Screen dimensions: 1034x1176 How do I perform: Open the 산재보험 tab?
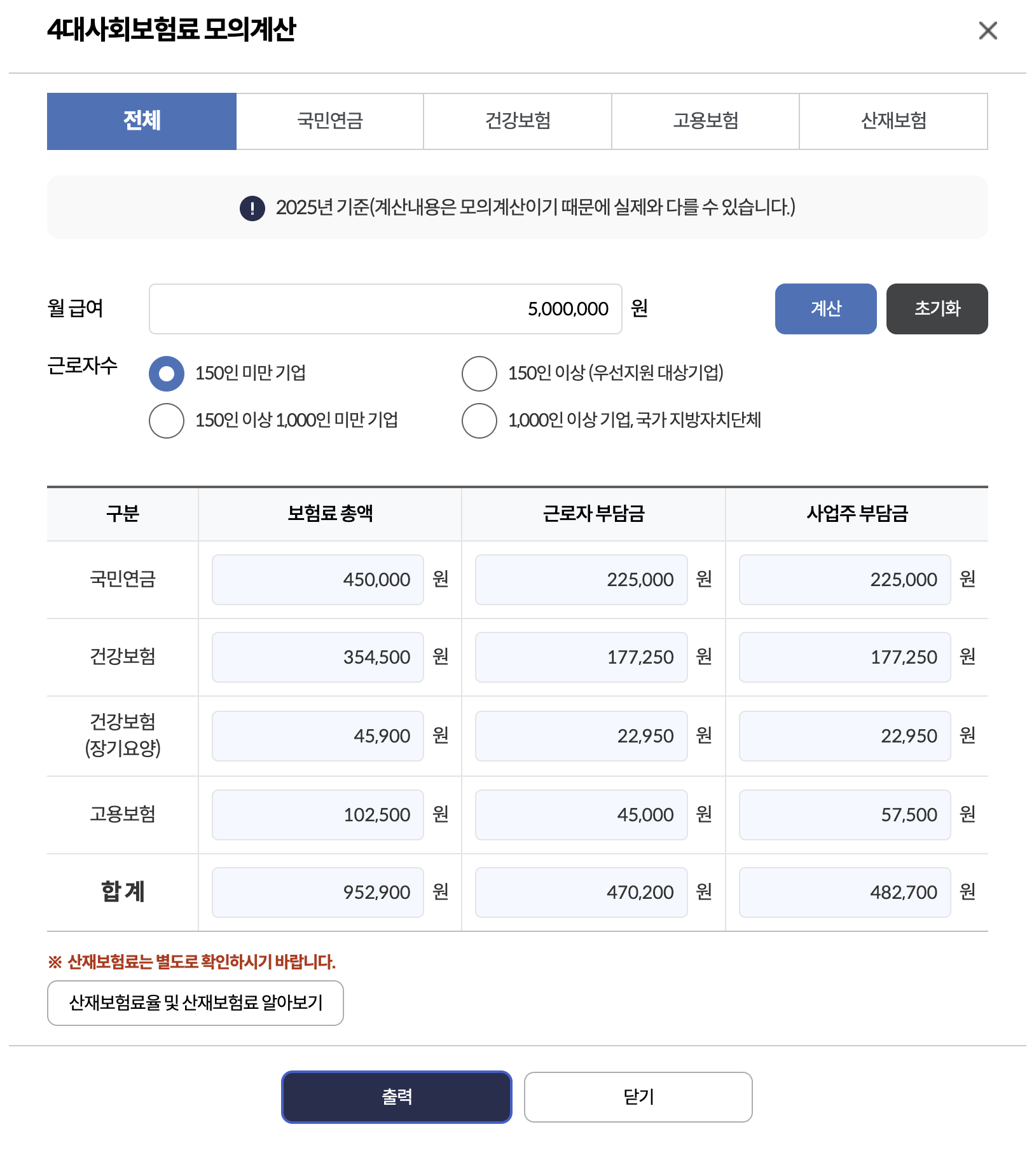893,121
